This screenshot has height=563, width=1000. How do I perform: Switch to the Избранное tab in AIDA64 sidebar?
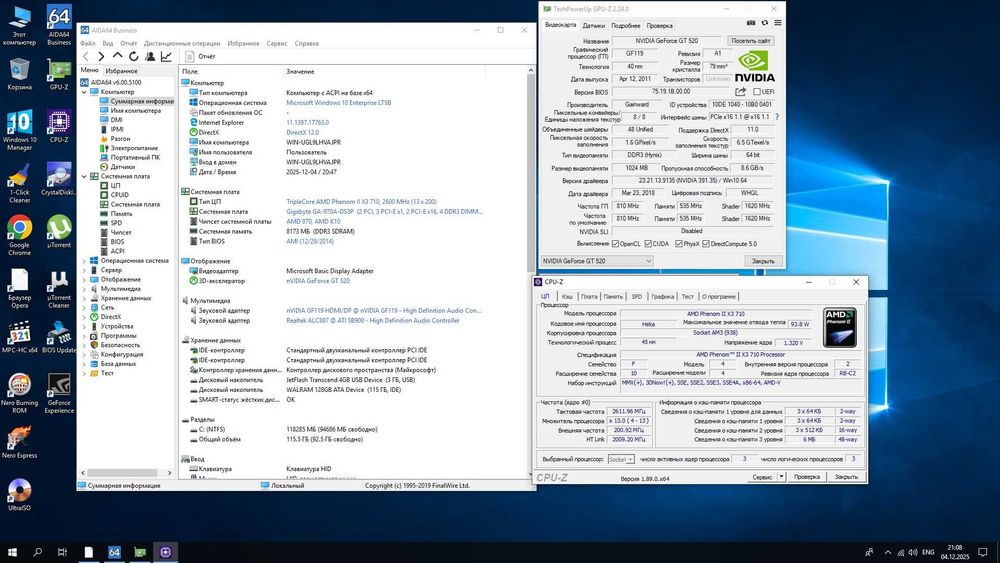121,71
